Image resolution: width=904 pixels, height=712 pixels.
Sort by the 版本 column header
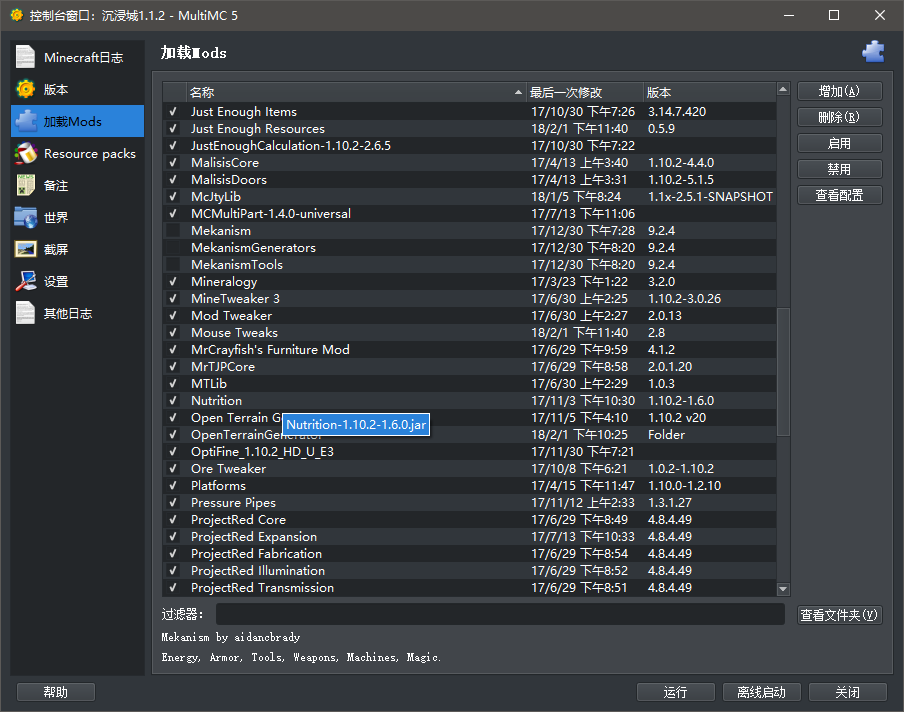pyautogui.click(x=709, y=92)
